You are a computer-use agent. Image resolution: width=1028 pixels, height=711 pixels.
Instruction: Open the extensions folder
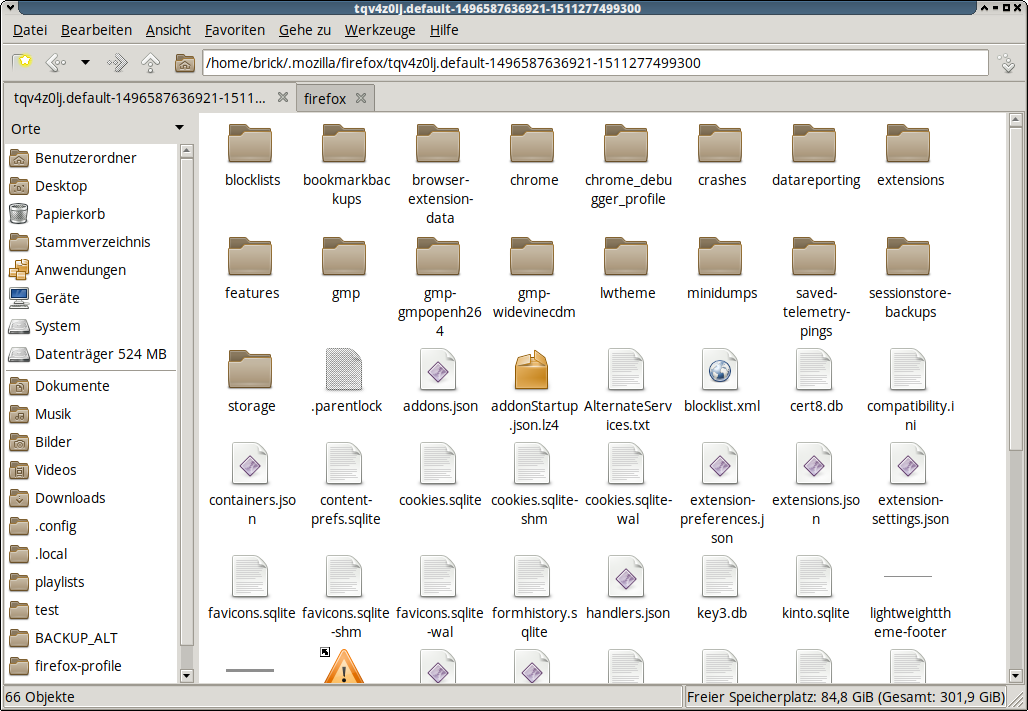[910, 145]
